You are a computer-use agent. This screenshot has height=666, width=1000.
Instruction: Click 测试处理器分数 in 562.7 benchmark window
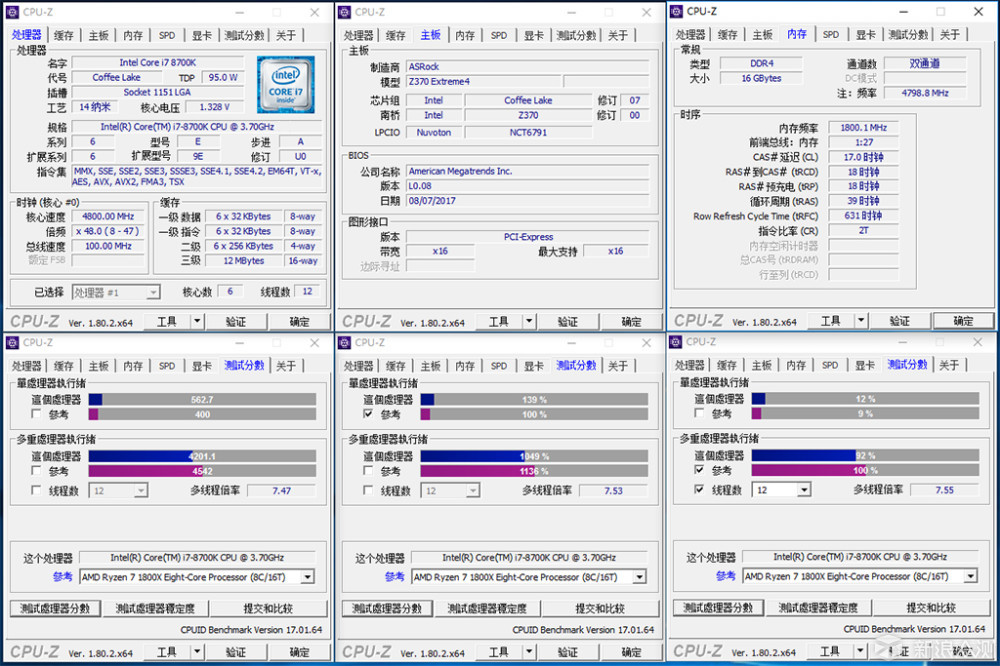click(x=55, y=609)
